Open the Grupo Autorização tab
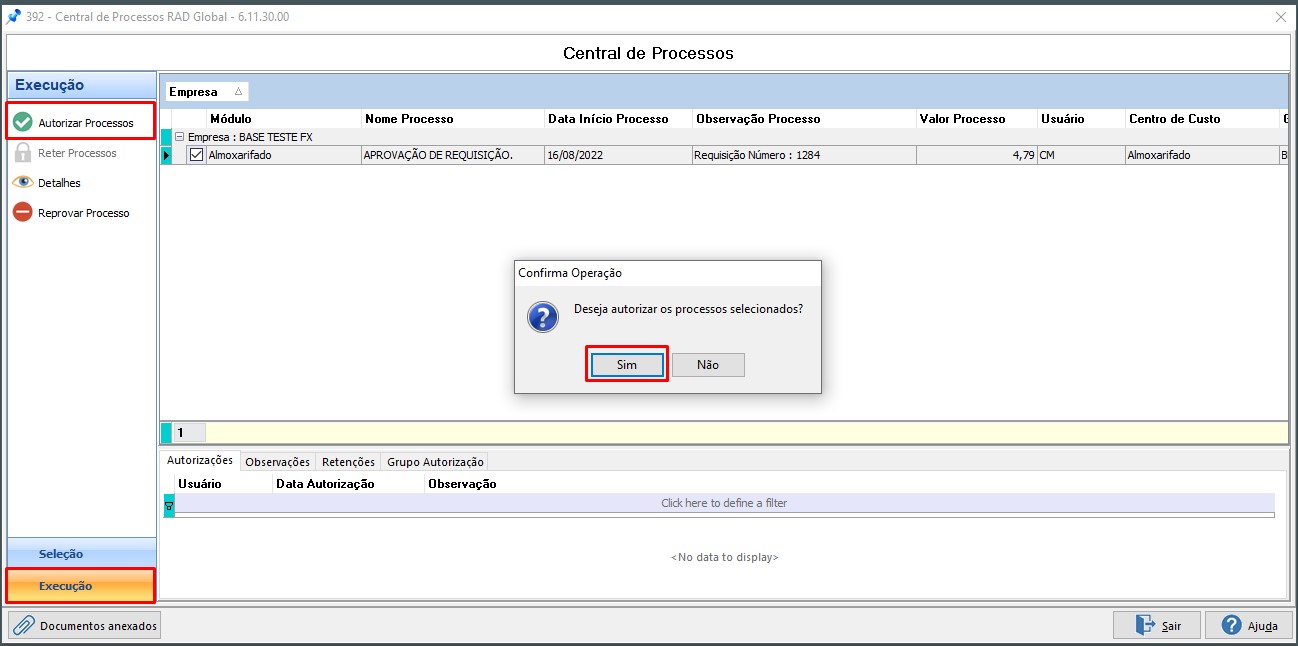This screenshot has width=1298, height=646. coord(435,462)
